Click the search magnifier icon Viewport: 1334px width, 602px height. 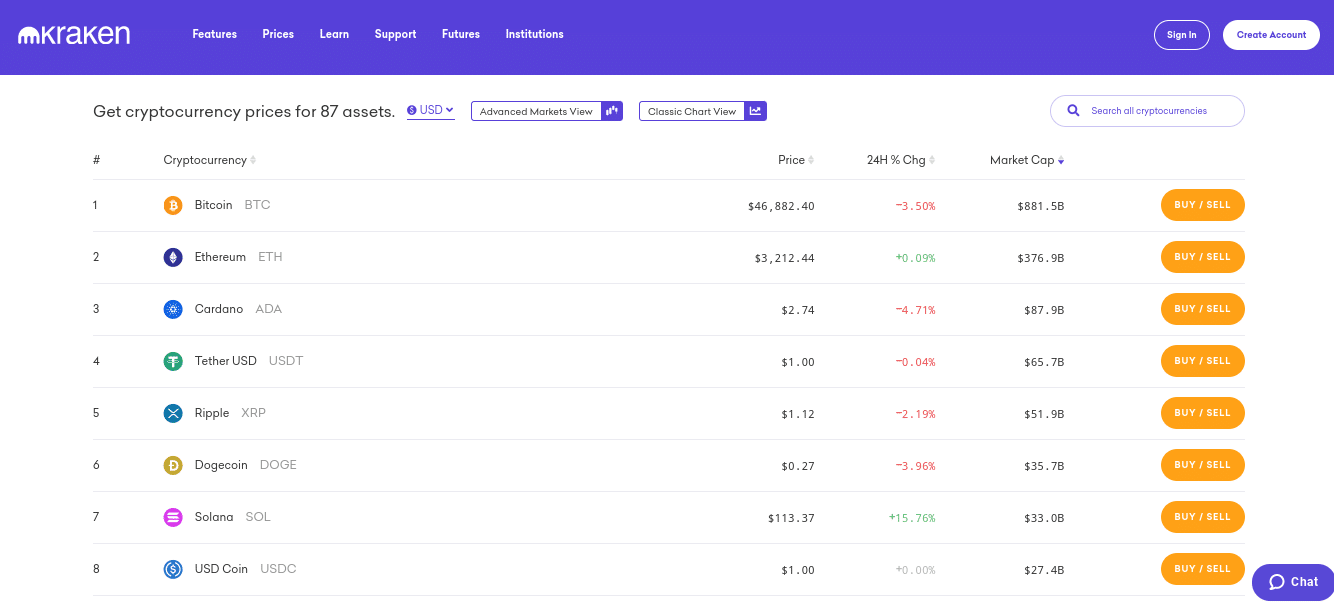tap(1073, 111)
